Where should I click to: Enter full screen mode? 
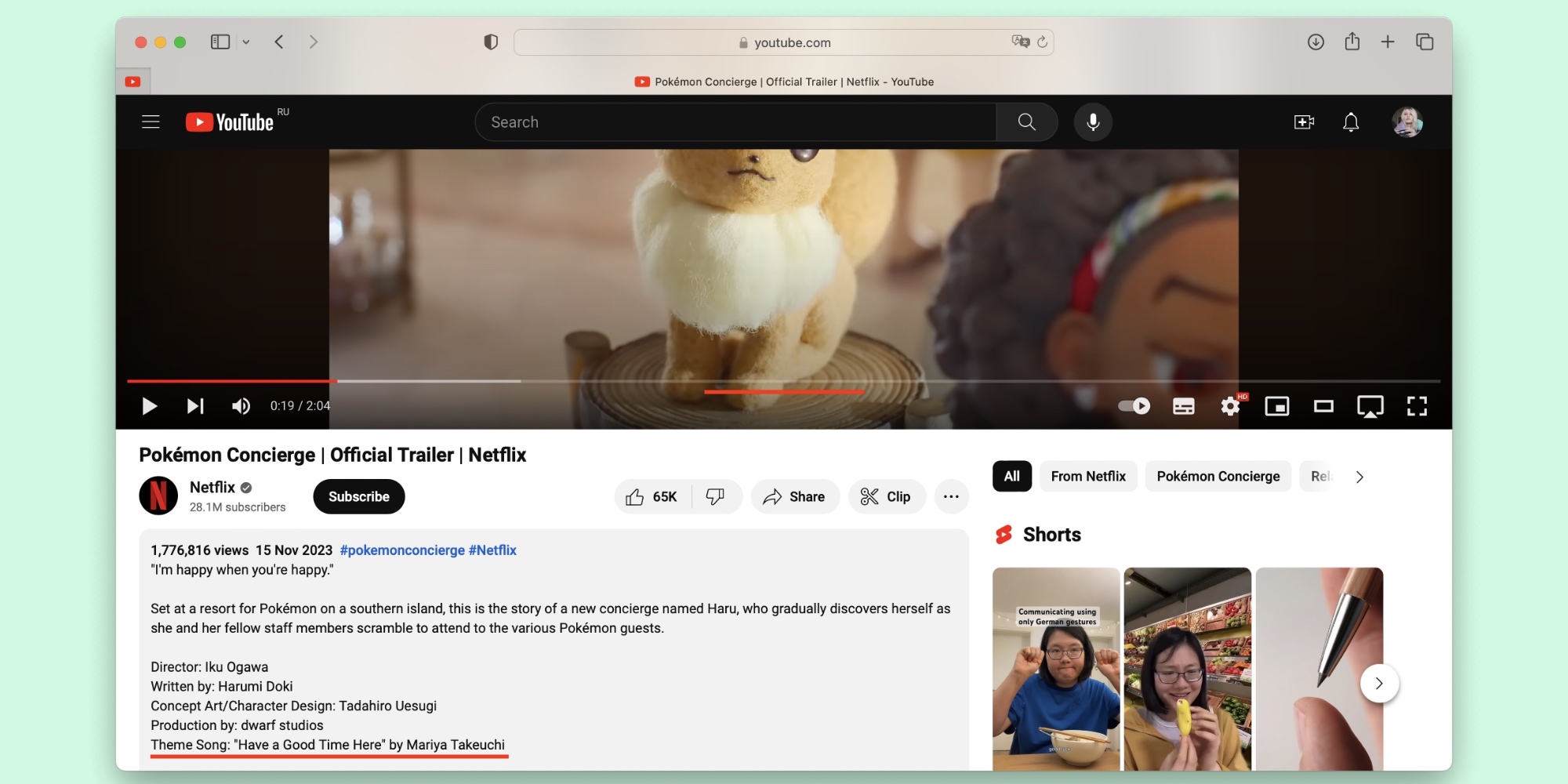click(1417, 406)
